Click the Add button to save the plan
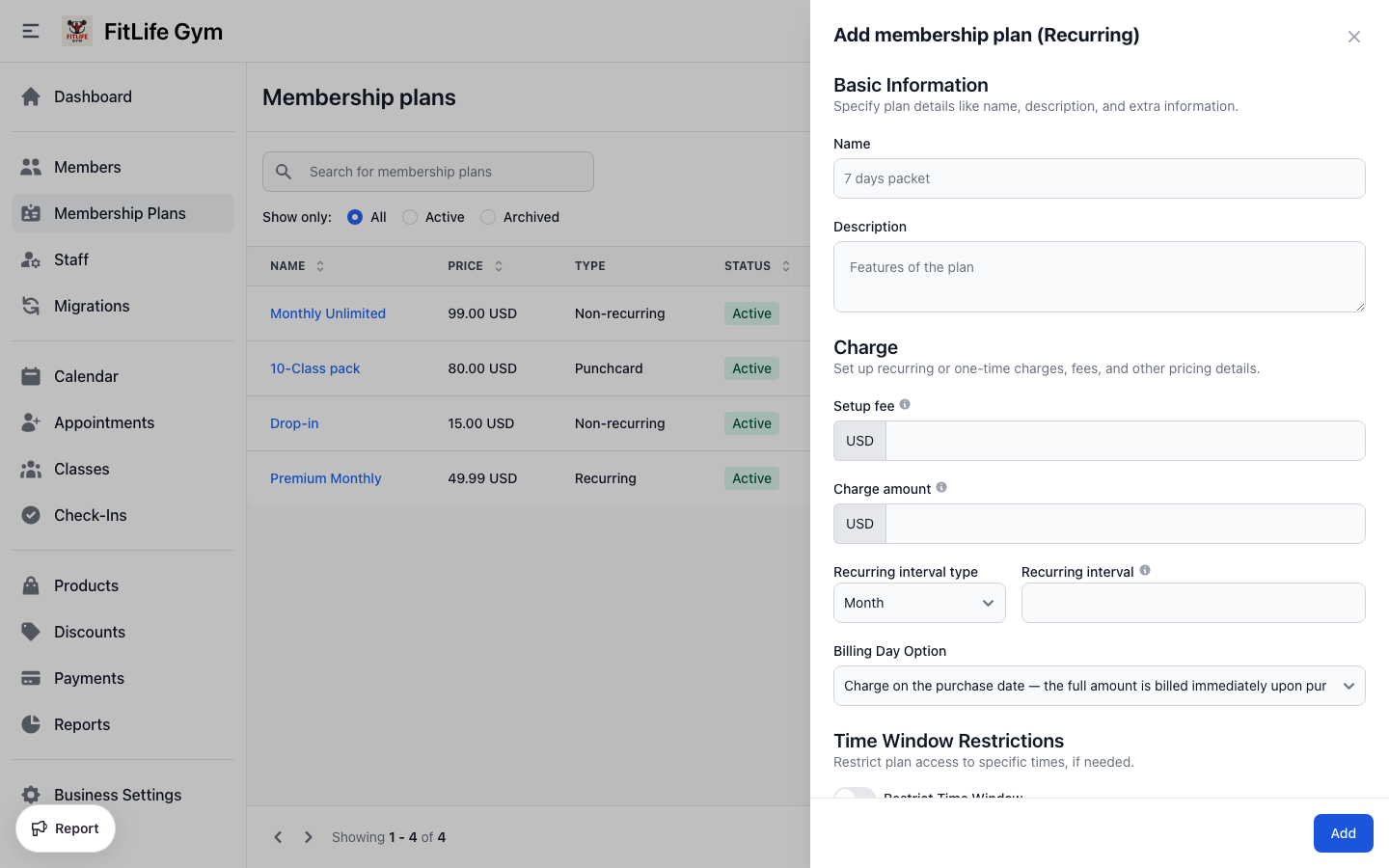This screenshot has width=1389, height=868. coord(1343,832)
